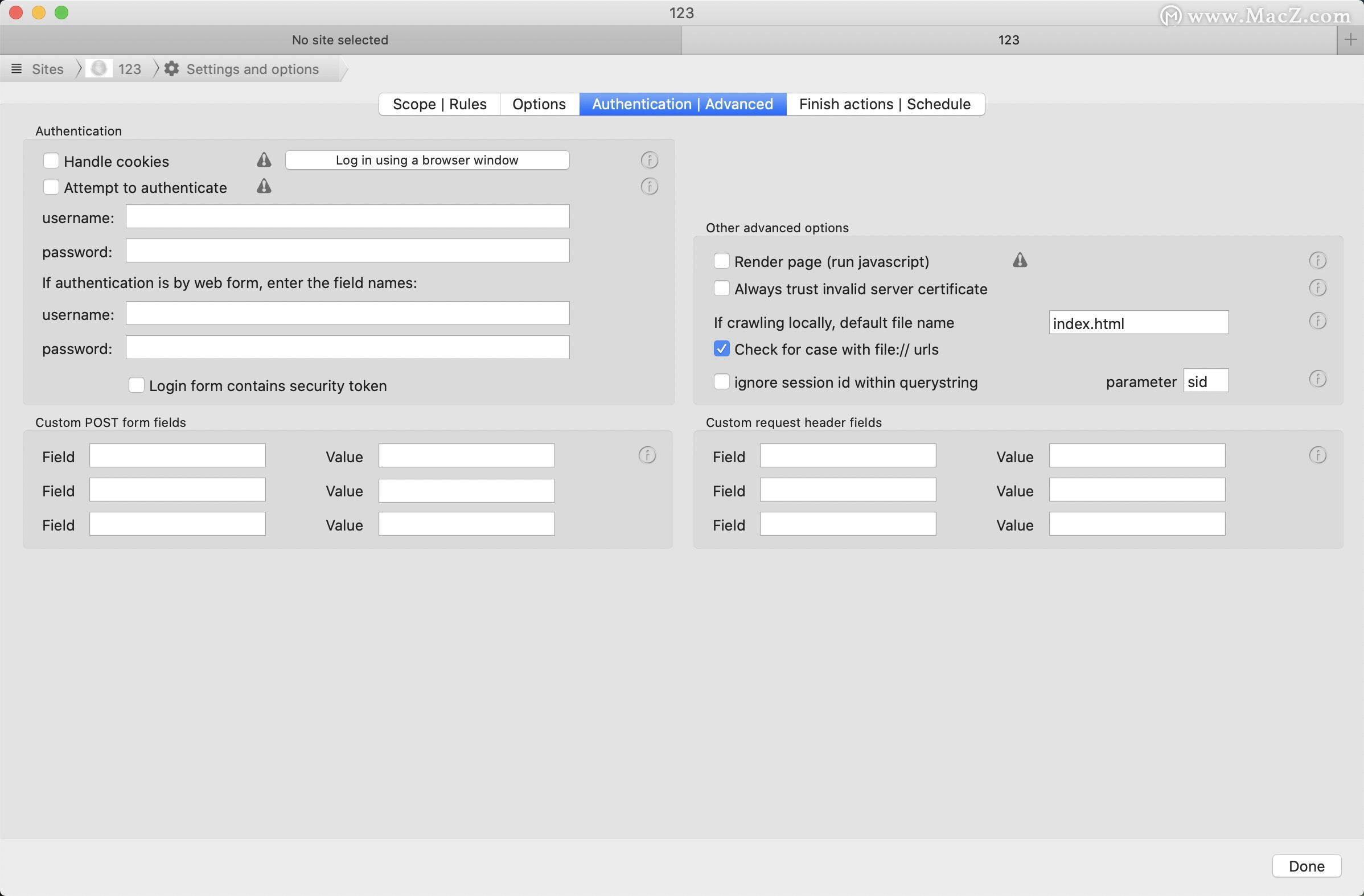Click info icon beside Handle cookies row
Image resolution: width=1364 pixels, height=896 pixels.
(649, 160)
